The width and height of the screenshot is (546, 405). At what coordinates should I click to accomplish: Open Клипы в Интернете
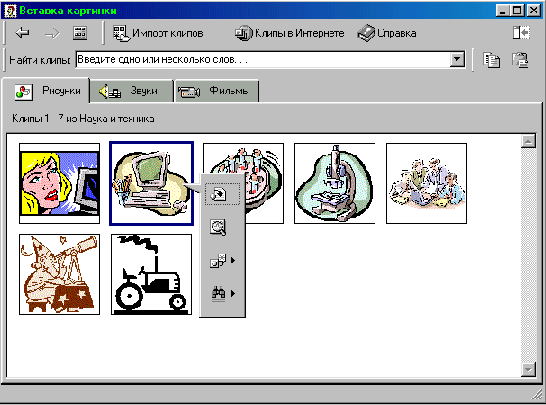(289, 33)
